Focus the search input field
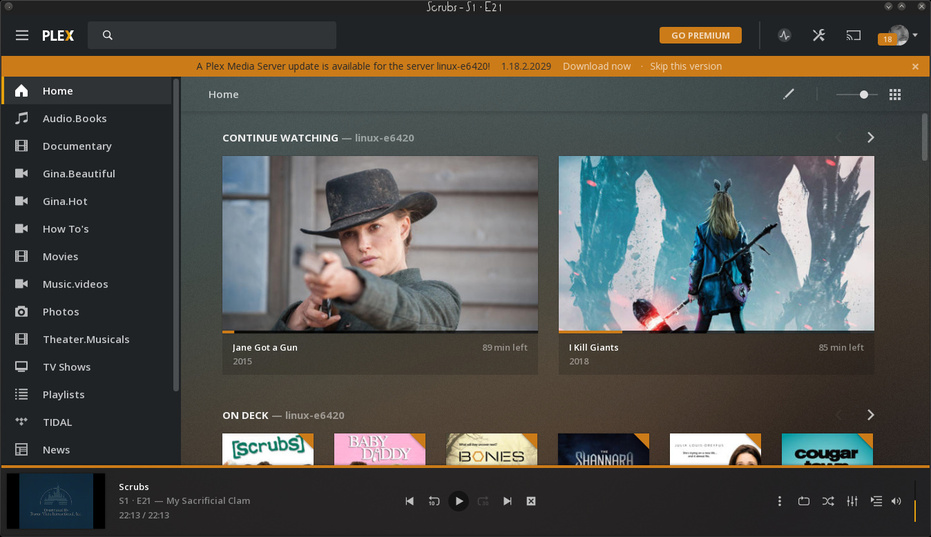 click(212, 35)
